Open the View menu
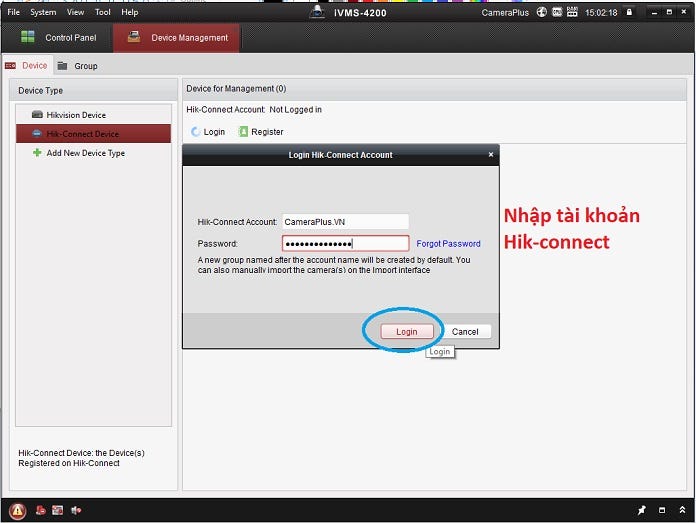This screenshot has width=696, height=523. click(x=75, y=12)
